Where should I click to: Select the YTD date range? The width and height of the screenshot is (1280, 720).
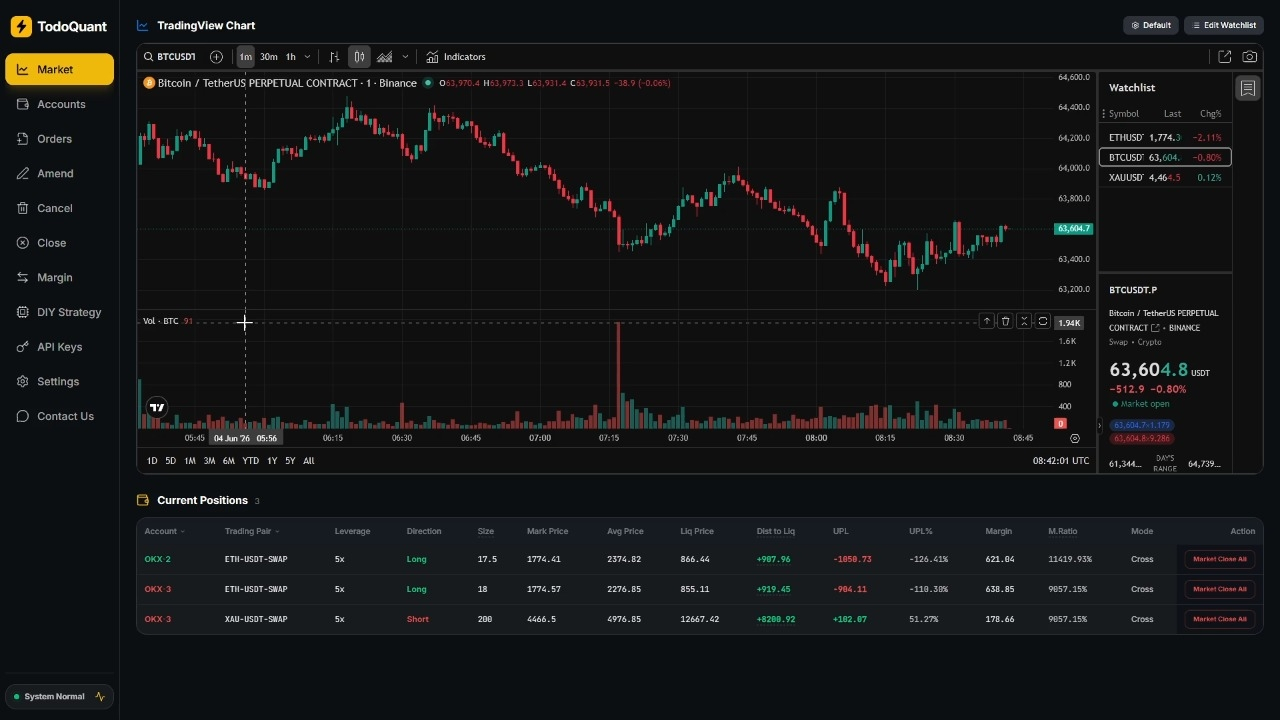250,461
